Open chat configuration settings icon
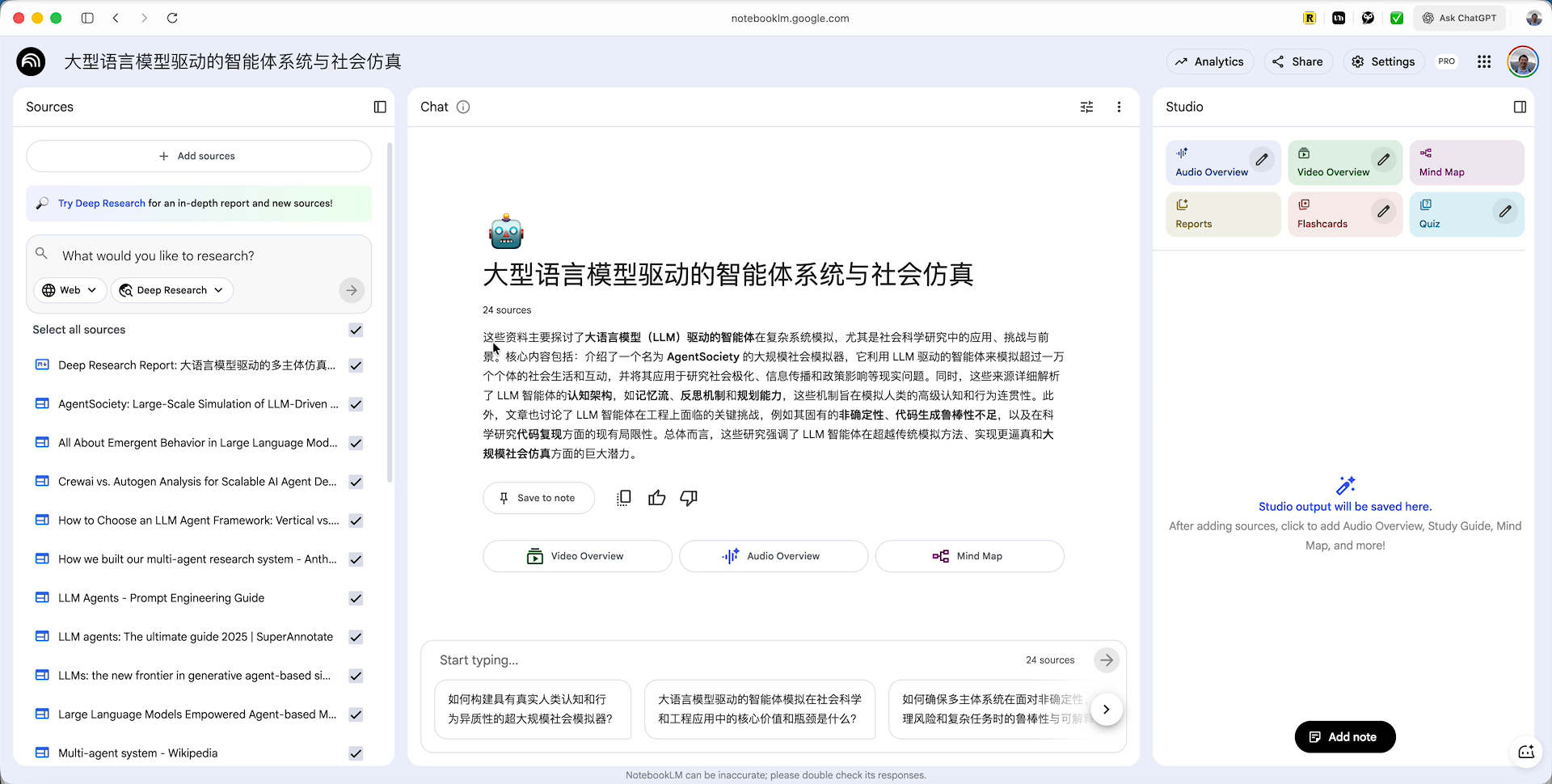This screenshot has width=1552, height=784. pyautogui.click(x=1086, y=107)
